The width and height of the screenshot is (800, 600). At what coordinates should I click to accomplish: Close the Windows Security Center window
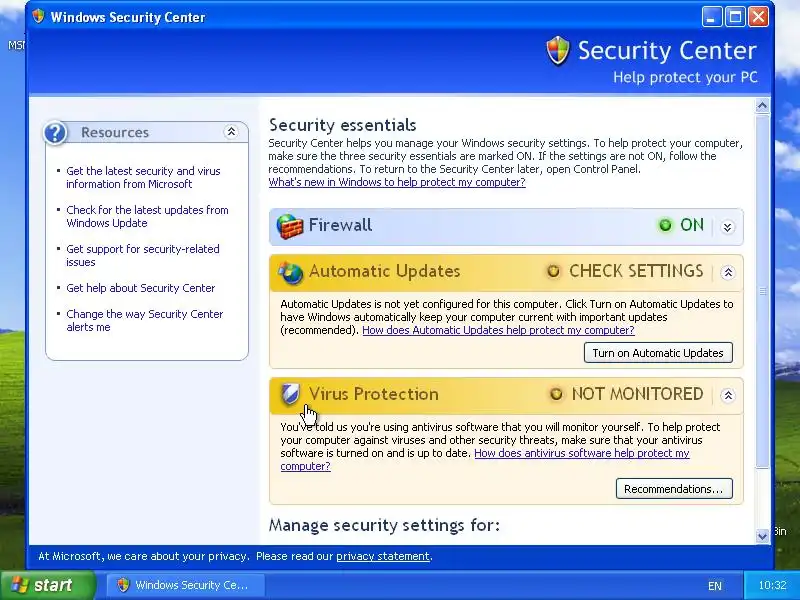759,17
